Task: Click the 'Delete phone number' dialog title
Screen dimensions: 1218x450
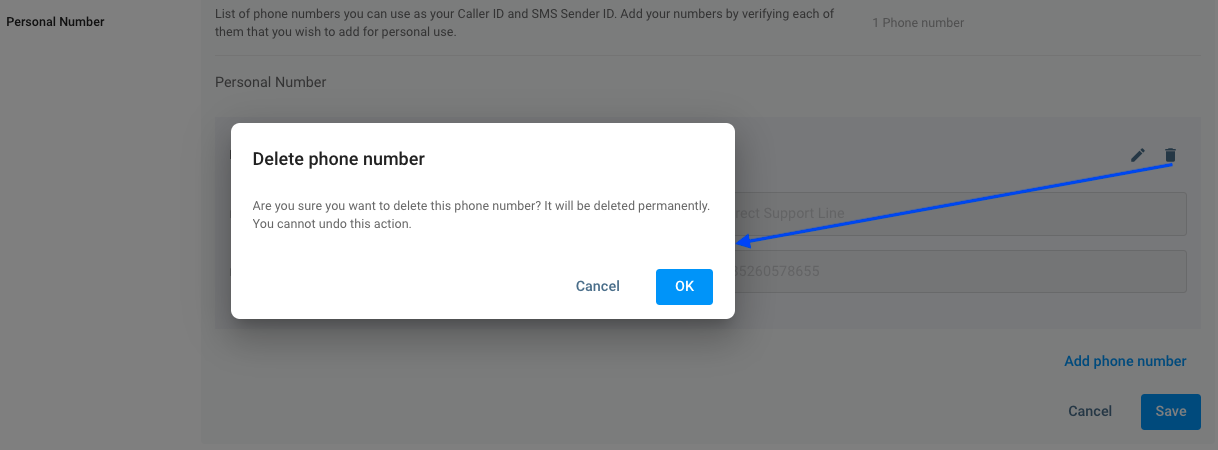Action: (338, 159)
